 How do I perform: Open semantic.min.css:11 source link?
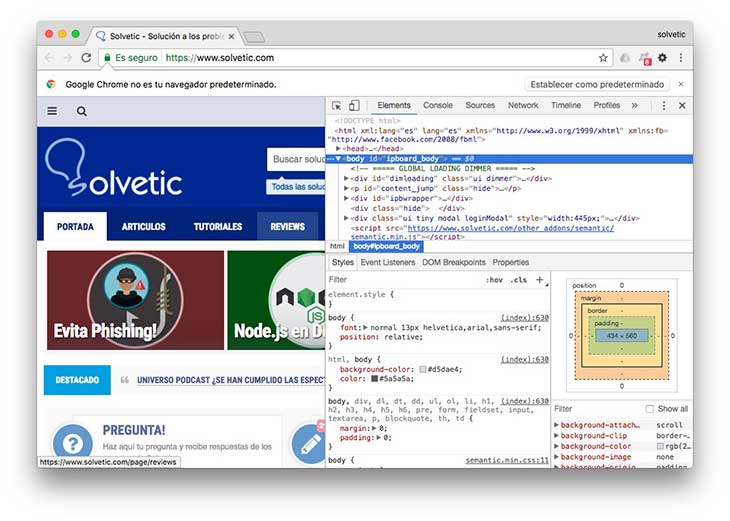pyautogui.click(x=507, y=460)
